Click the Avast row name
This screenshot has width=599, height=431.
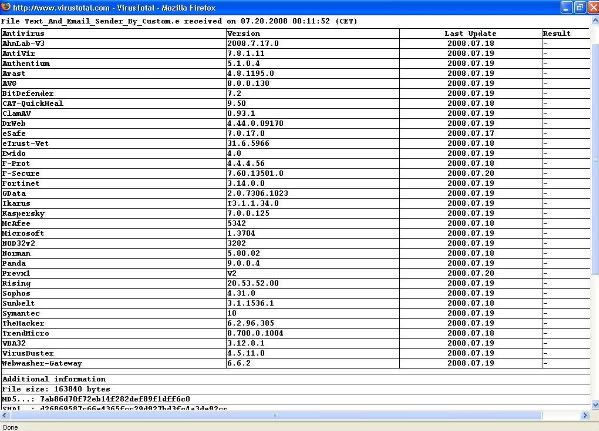[14, 73]
